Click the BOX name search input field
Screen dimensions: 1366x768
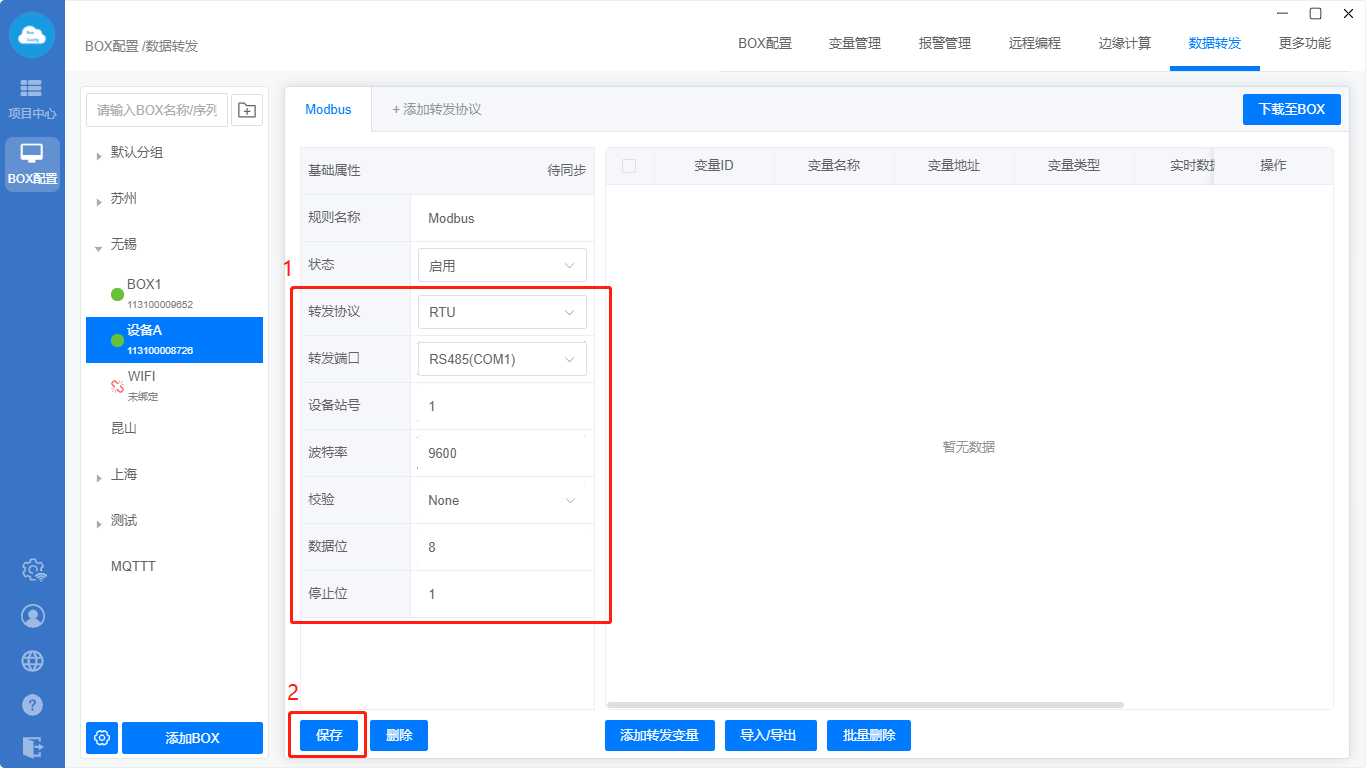[x=157, y=110]
